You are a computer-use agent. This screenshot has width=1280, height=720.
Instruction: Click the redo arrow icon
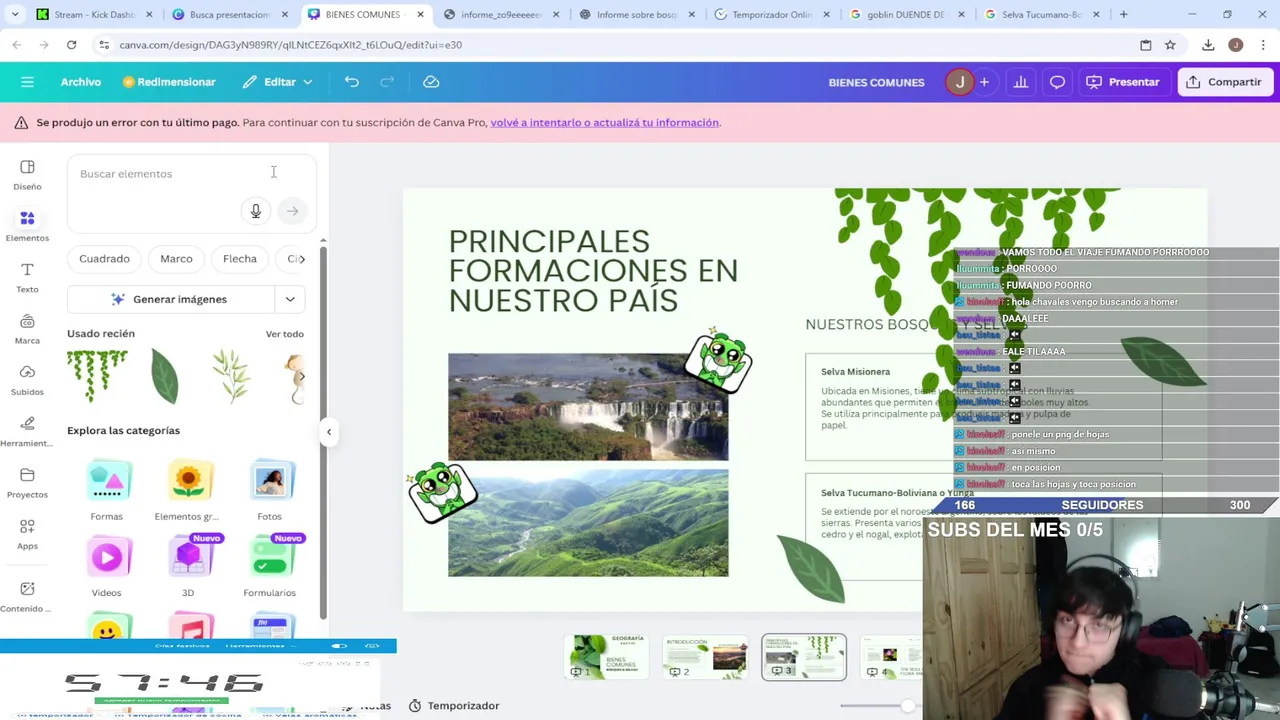click(387, 82)
